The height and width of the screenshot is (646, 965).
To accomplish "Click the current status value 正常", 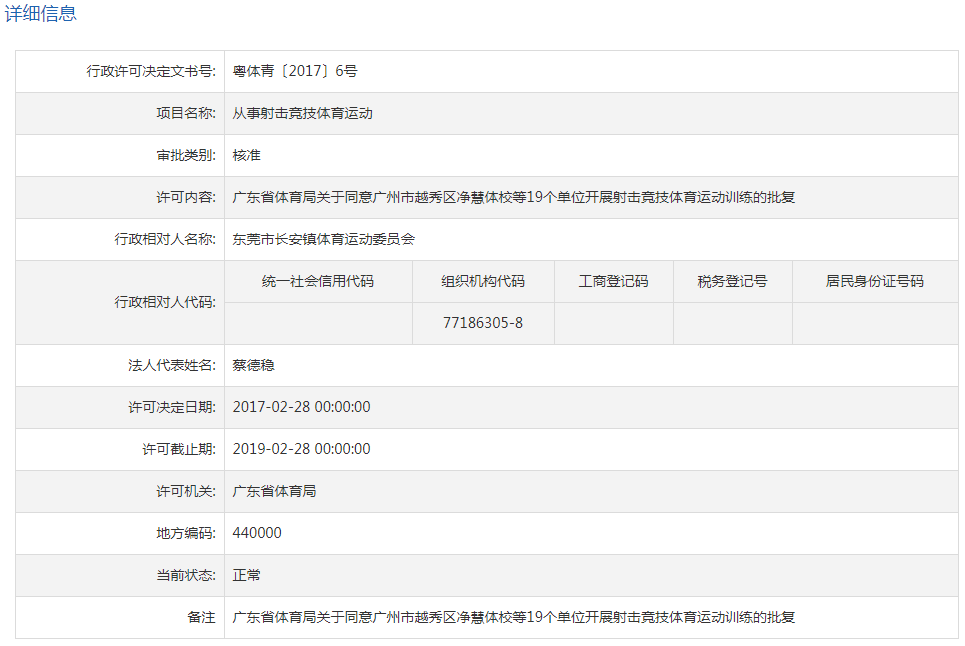I will (246, 576).
